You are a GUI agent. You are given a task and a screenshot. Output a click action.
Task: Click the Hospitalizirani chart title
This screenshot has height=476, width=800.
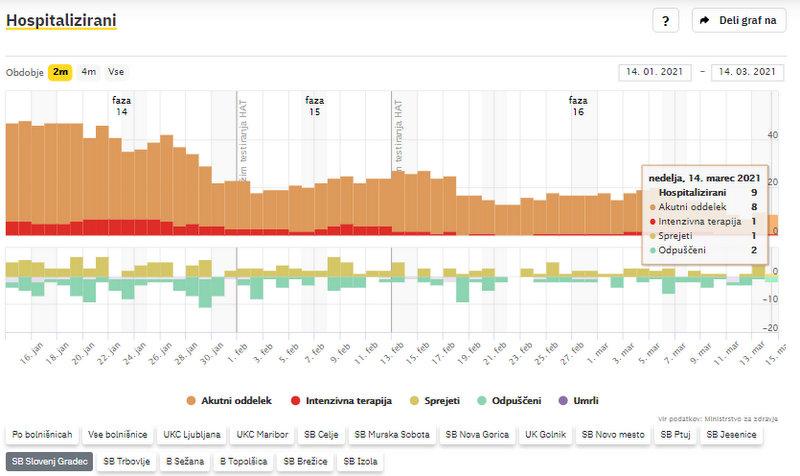click(x=61, y=19)
